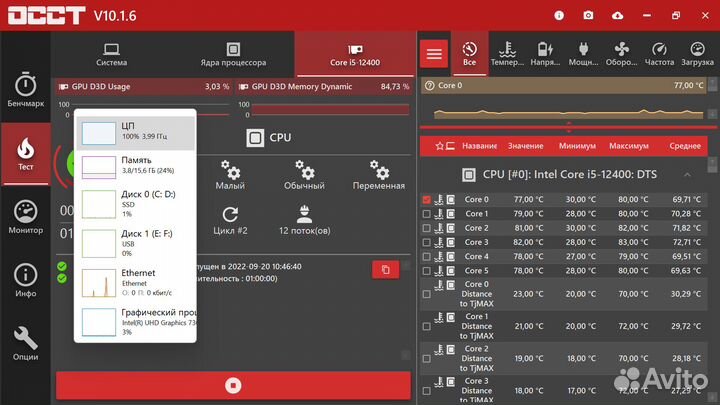Enable the Core 5 checkbox
The image size is (720, 405).
coord(427,271)
